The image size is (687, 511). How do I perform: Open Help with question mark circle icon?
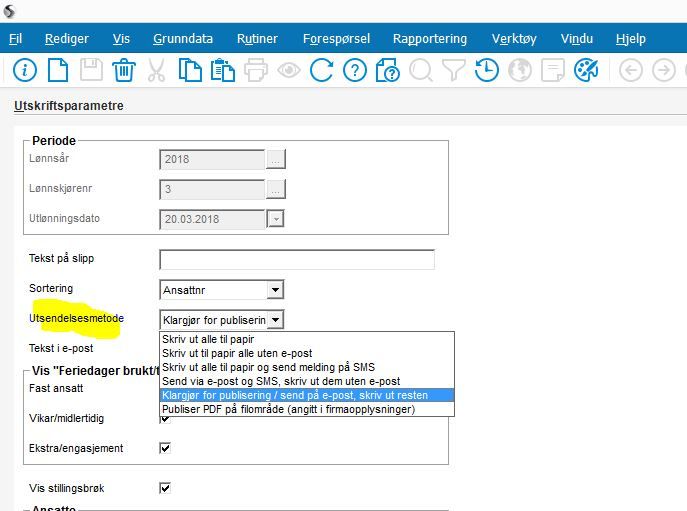[355, 70]
